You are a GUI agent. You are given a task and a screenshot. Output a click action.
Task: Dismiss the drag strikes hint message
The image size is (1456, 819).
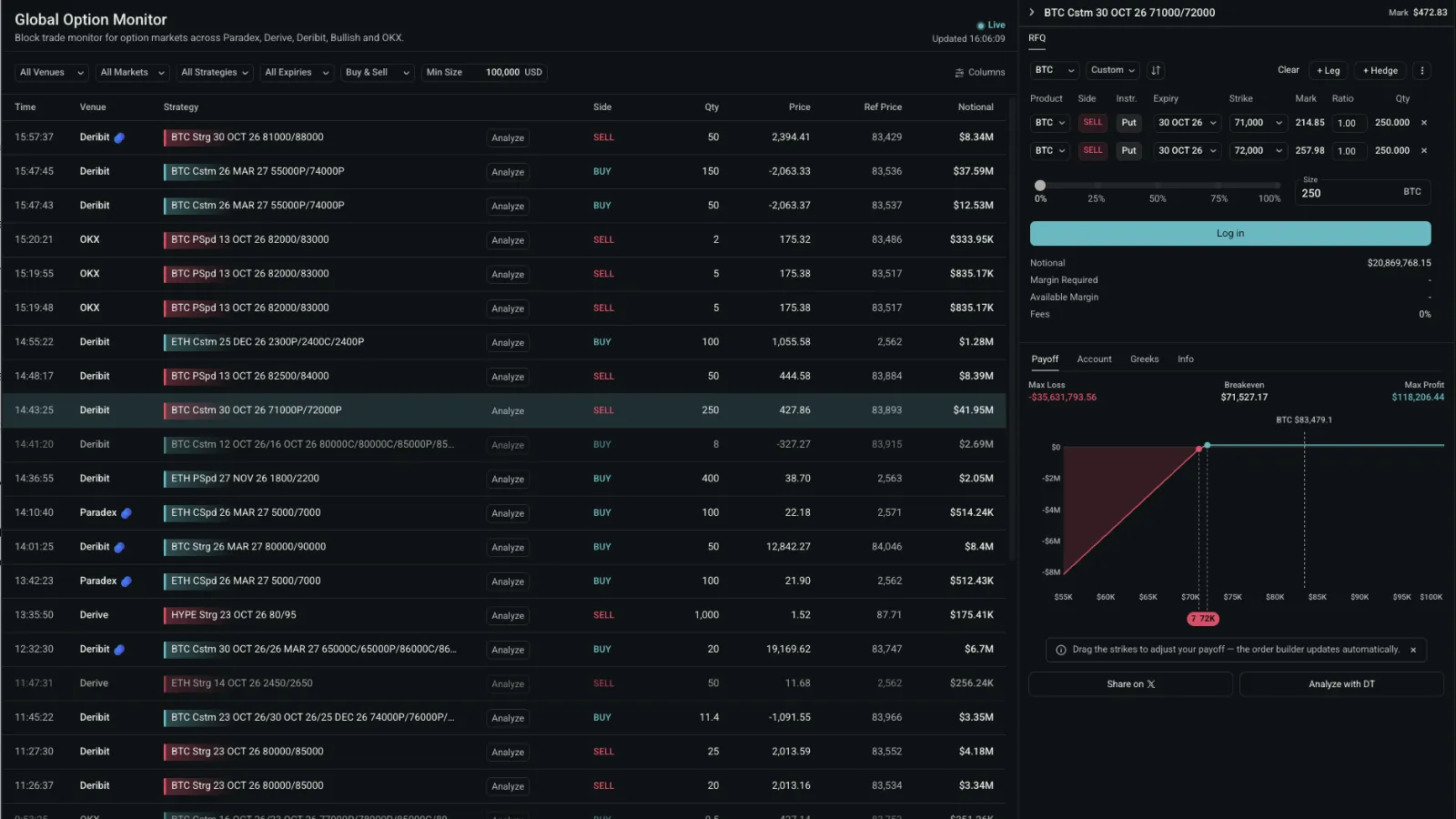pyautogui.click(x=1413, y=650)
